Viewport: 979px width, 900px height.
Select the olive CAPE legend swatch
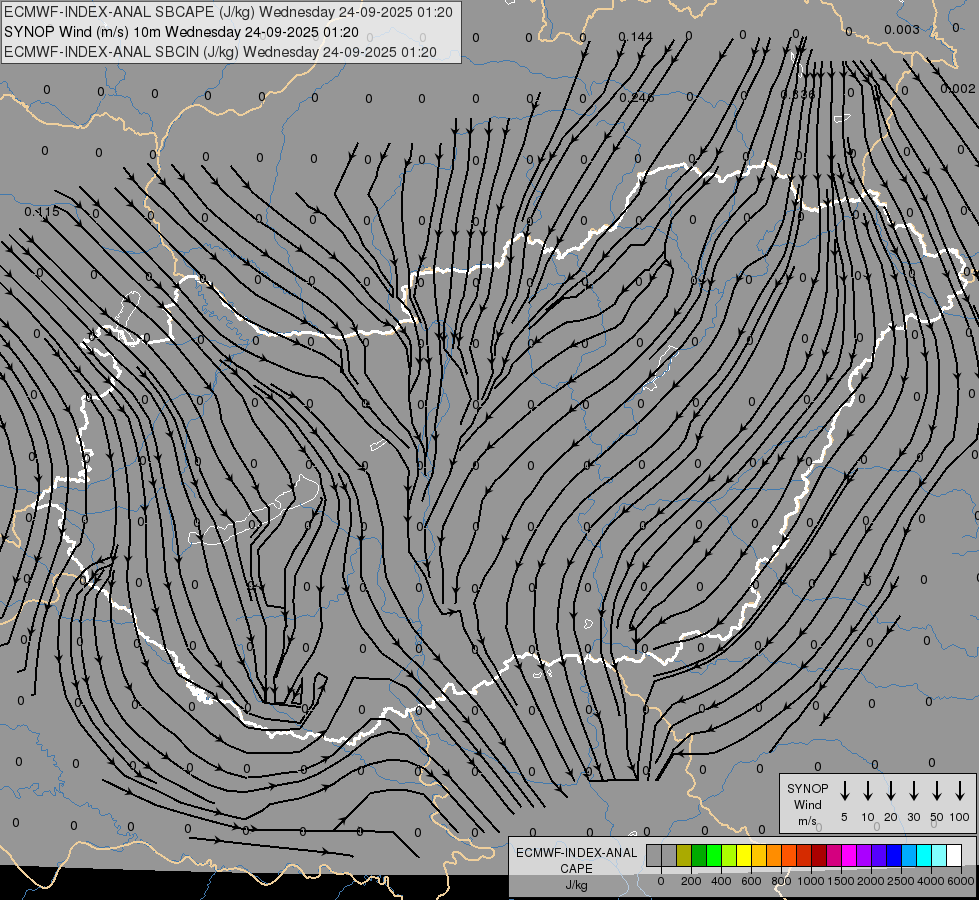(684, 855)
